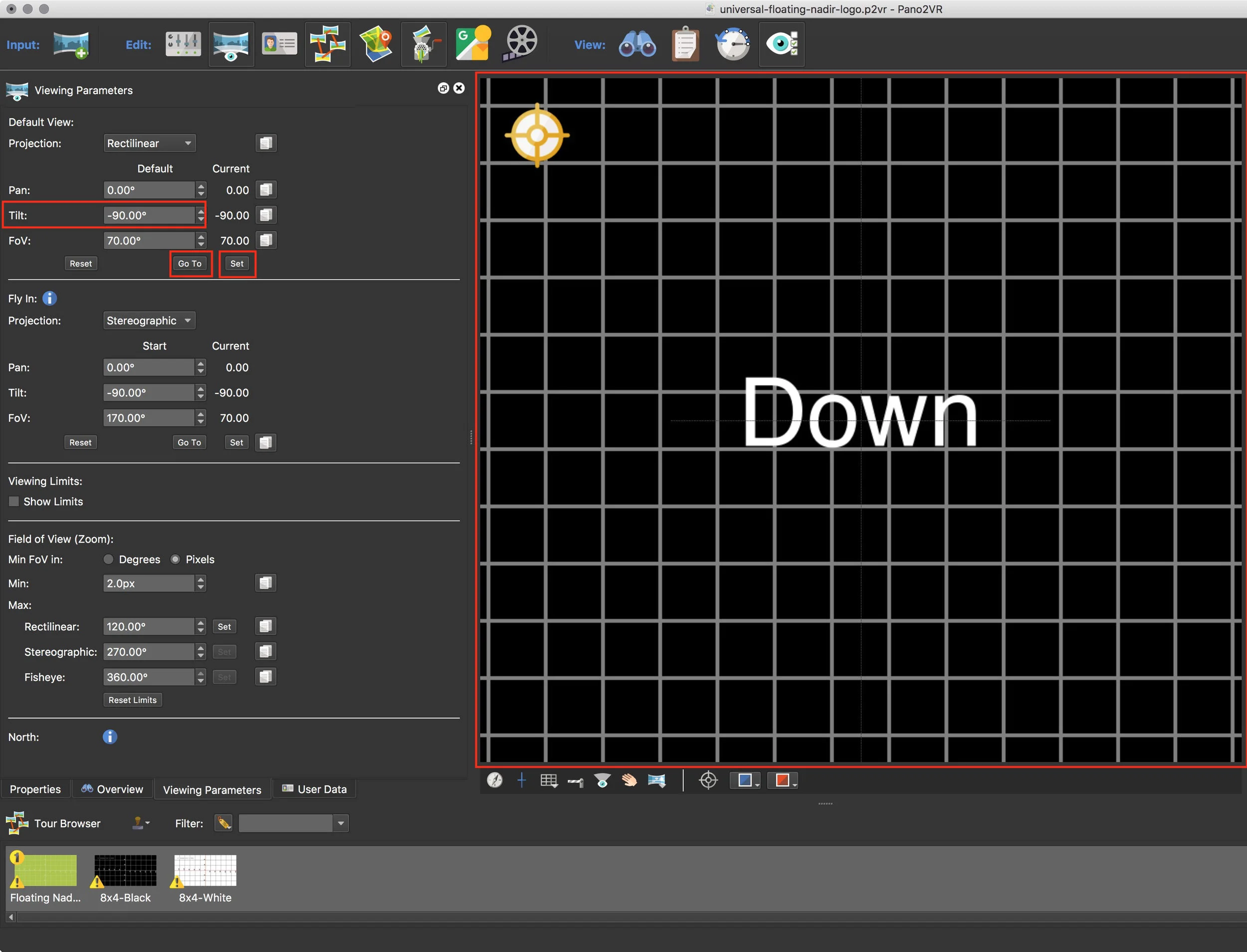Click the Input add panorama icon

[x=71, y=44]
